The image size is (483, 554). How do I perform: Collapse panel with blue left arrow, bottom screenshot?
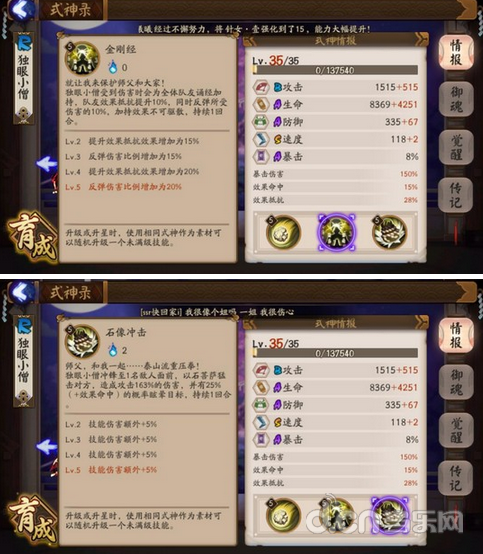tap(47, 447)
